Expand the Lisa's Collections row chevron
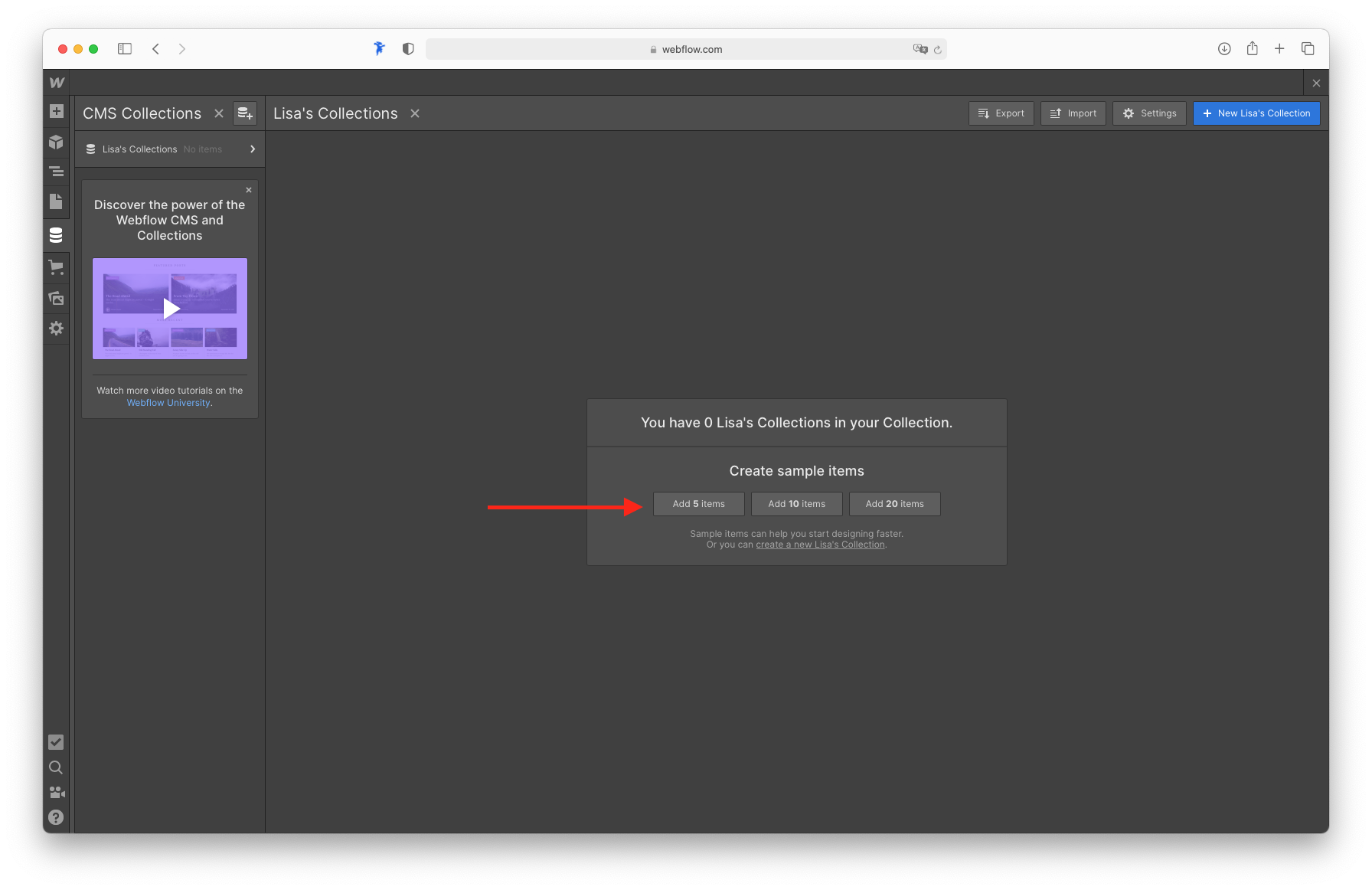Image resolution: width=1372 pixels, height=890 pixels. [x=252, y=149]
